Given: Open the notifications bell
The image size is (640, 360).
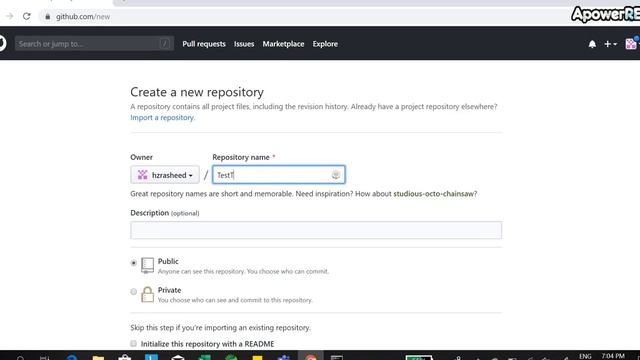Looking at the screenshot, I should pos(592,44).
